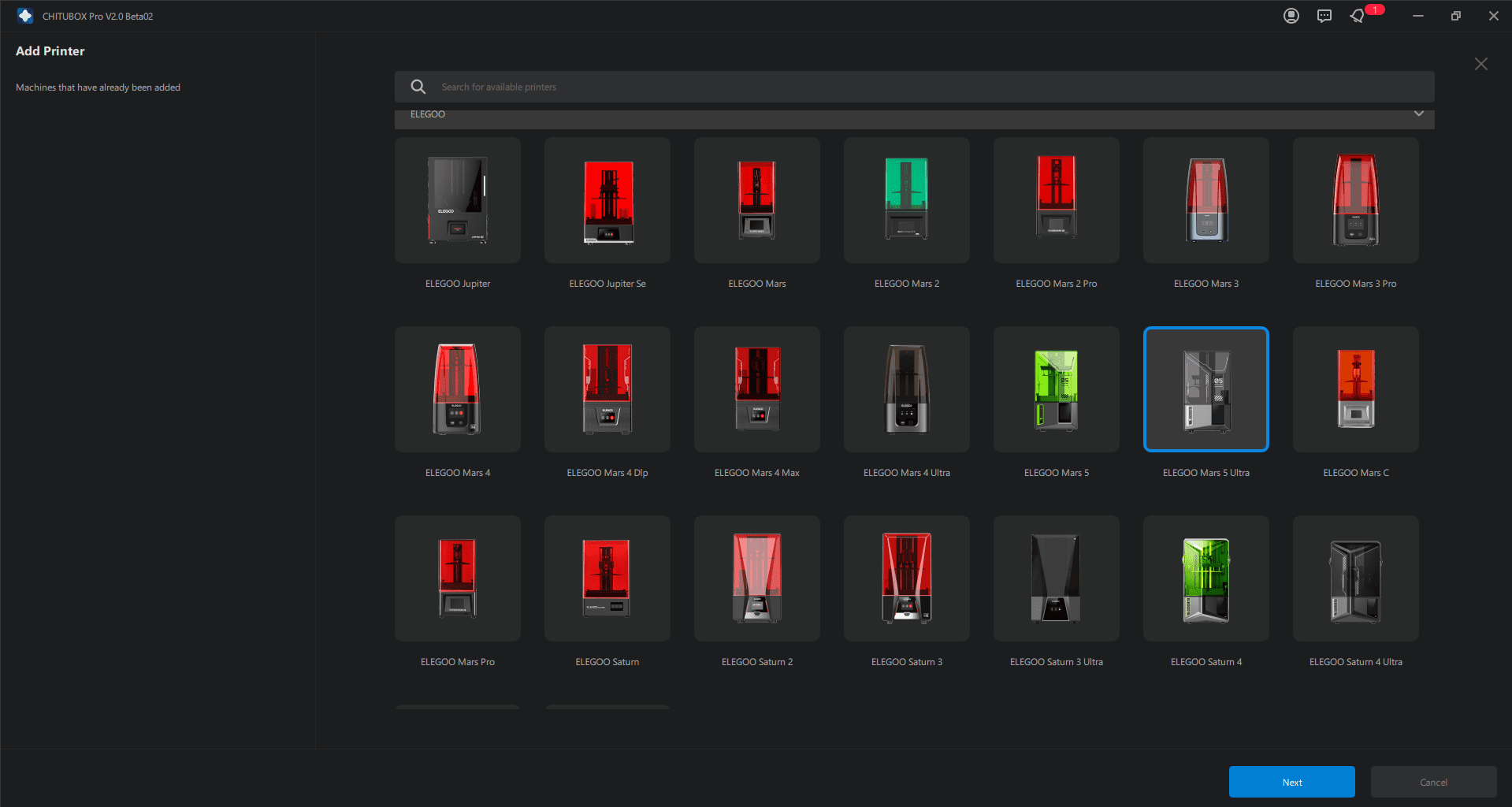Close the Add Printer dialog with X
Screen dimensions: 1512x807
1480,64
